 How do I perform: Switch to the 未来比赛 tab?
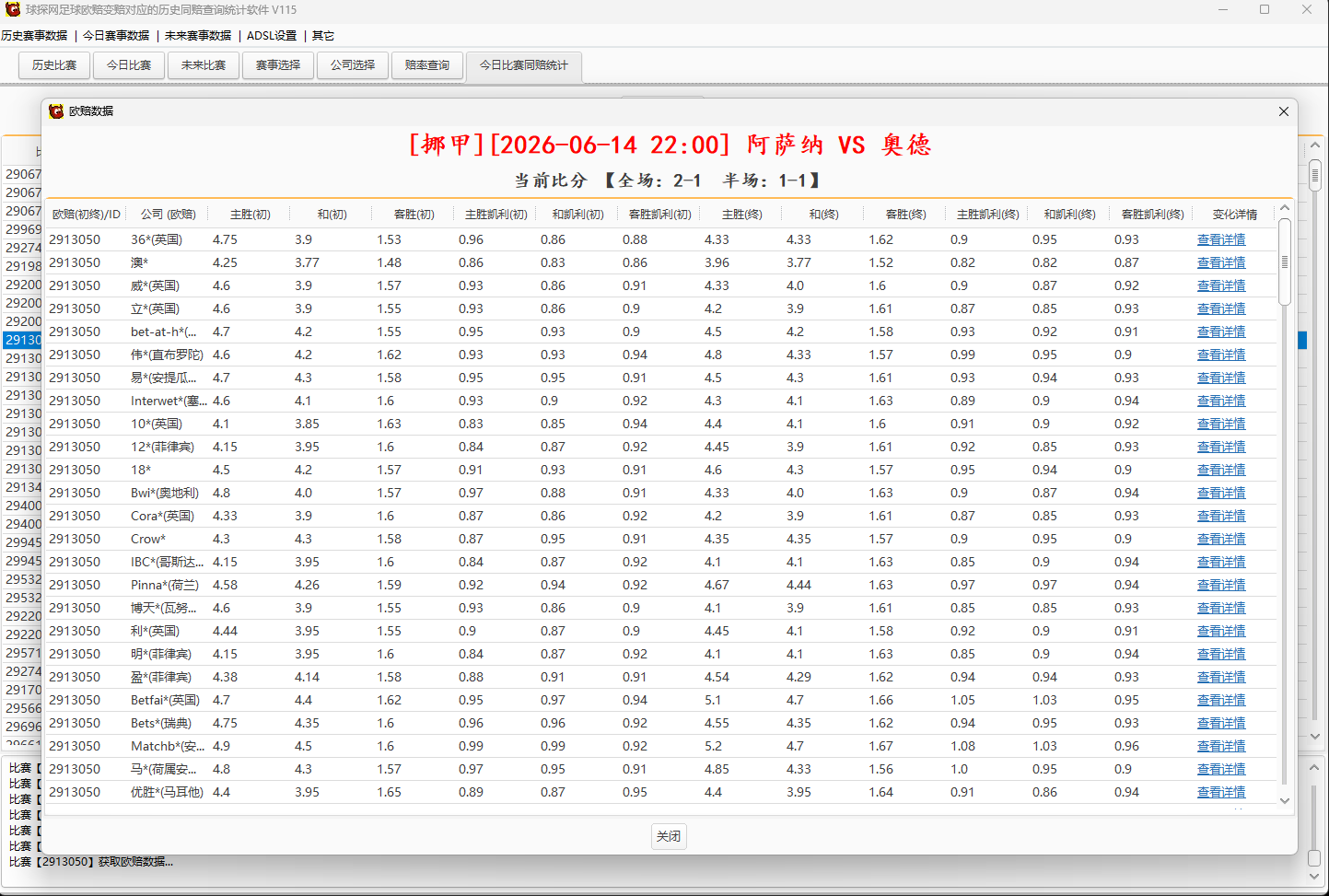pyautogui.click(x=204, y=65)
